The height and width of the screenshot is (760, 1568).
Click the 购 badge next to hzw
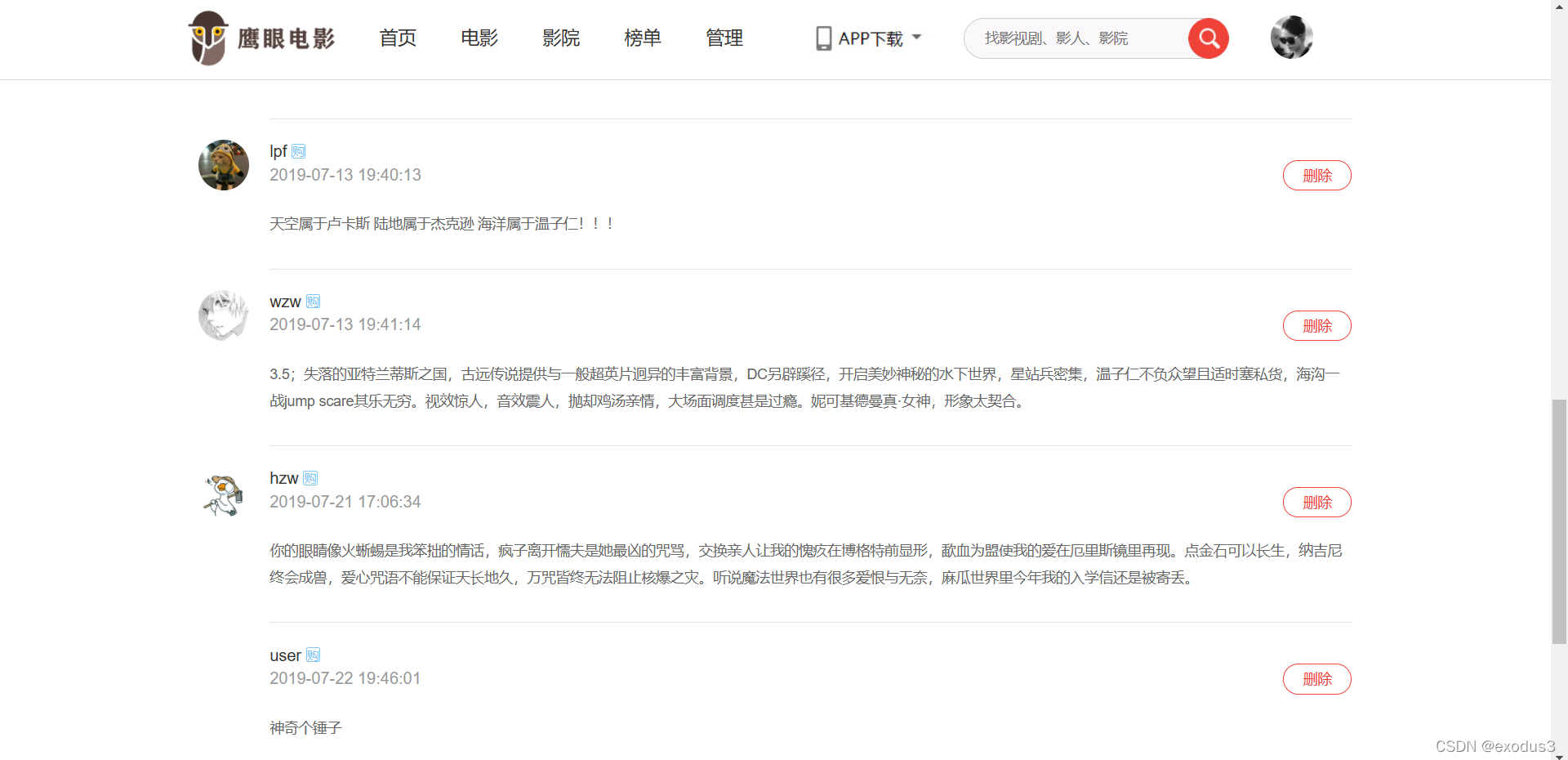[x=310, y=478]
